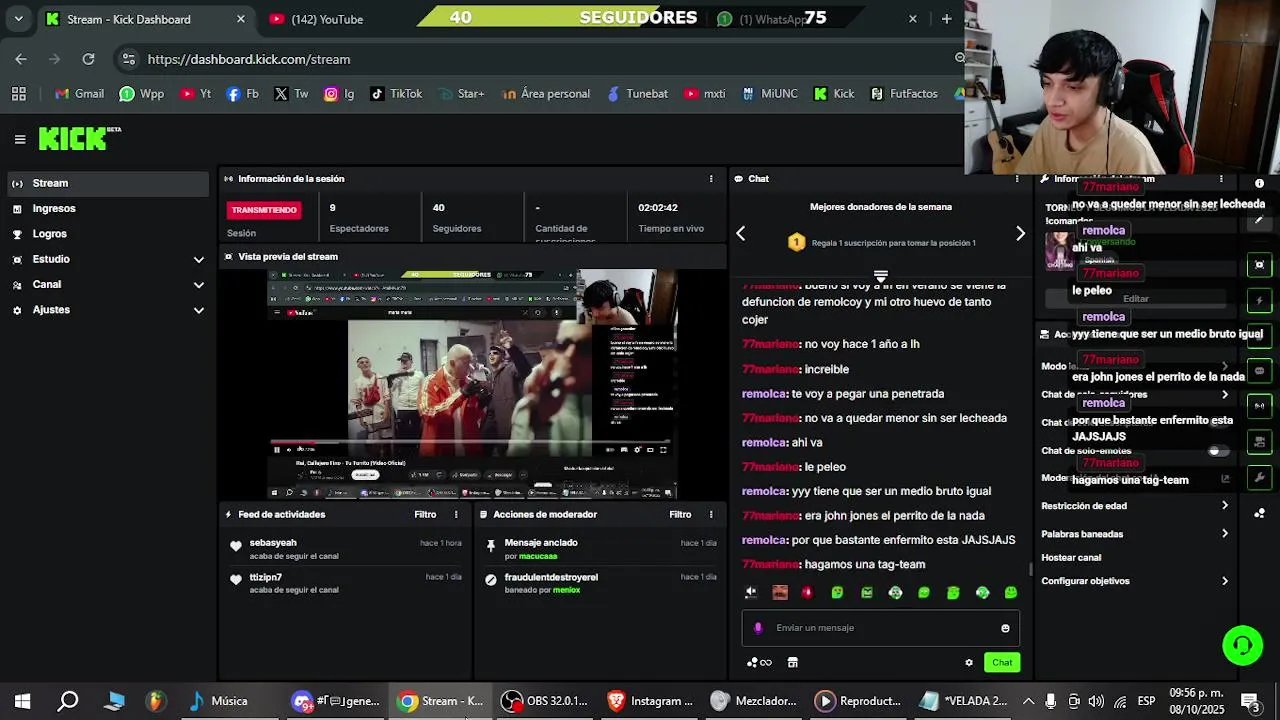The image size is (1280, 720).
Task: Open Feed de actividades Filtro
Action: [425, 515]
